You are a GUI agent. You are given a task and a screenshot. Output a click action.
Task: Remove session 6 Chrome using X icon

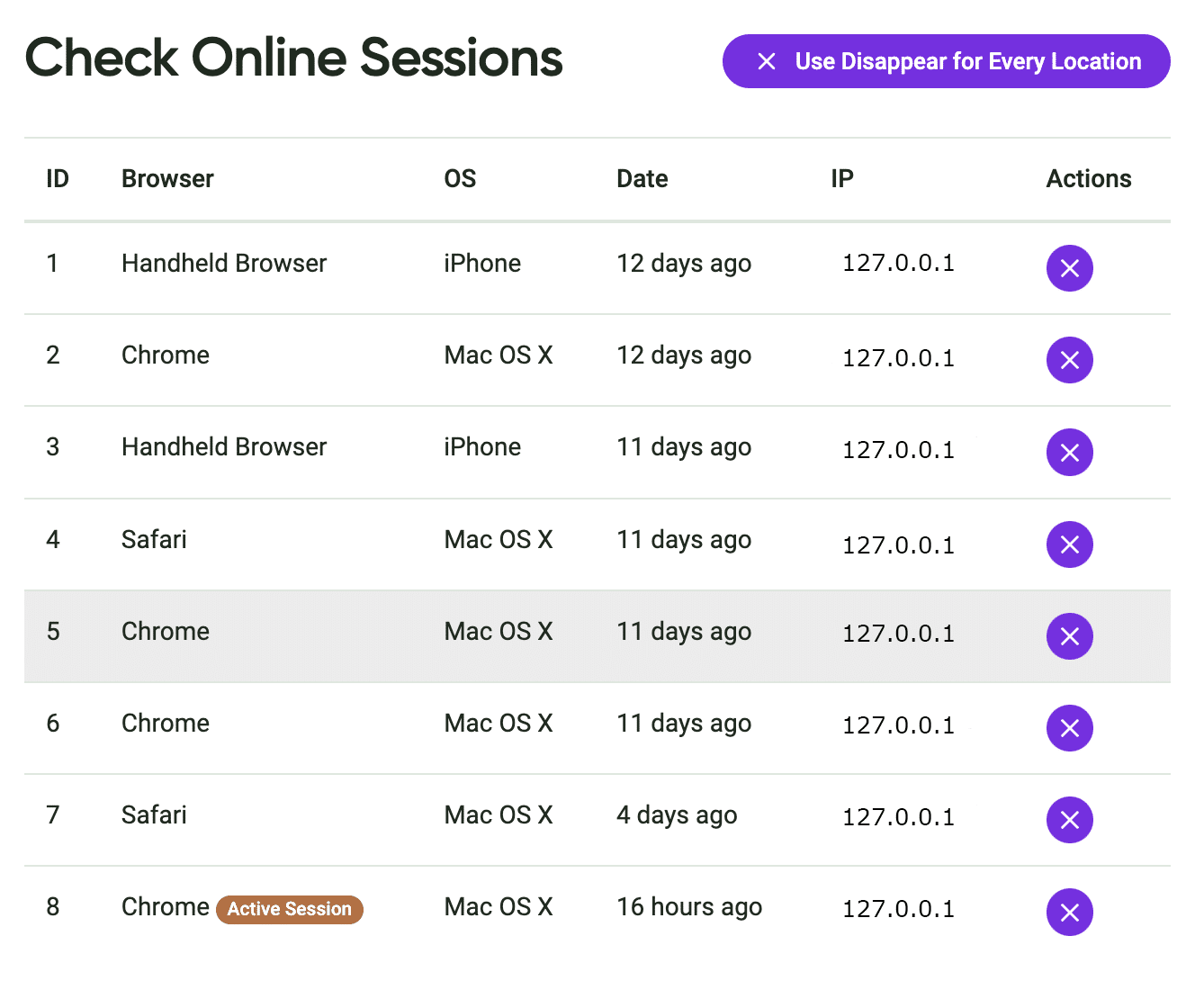tap(1069, 728)
